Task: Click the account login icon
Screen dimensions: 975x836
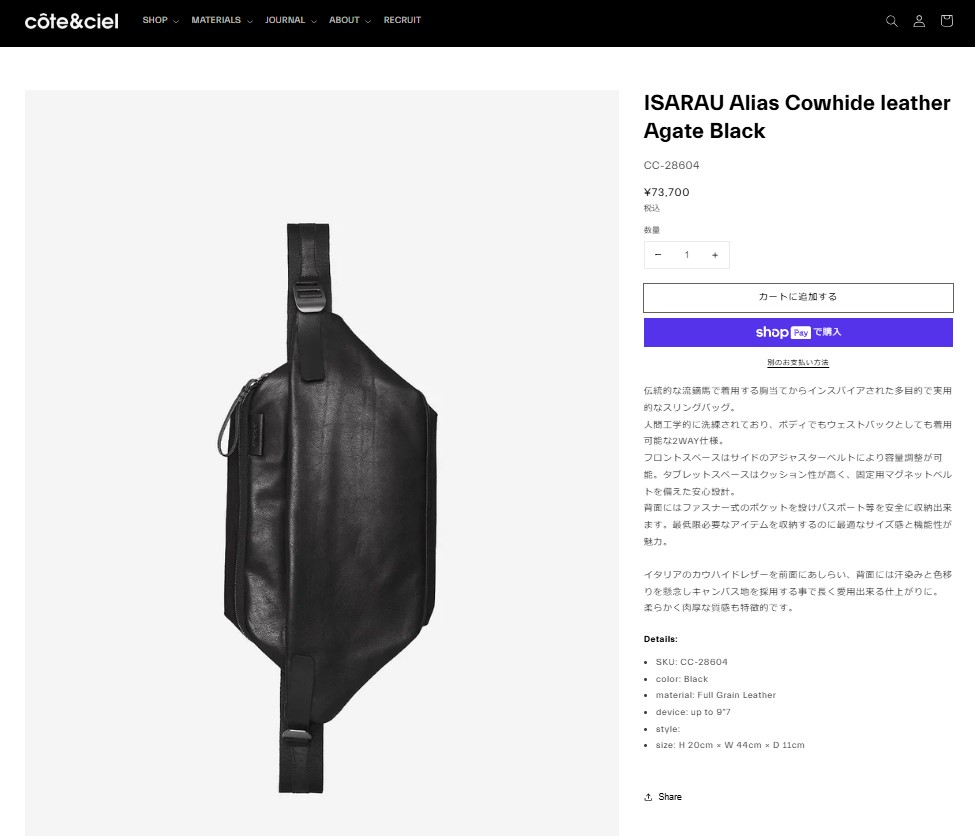Action: (x=919, y=21)
